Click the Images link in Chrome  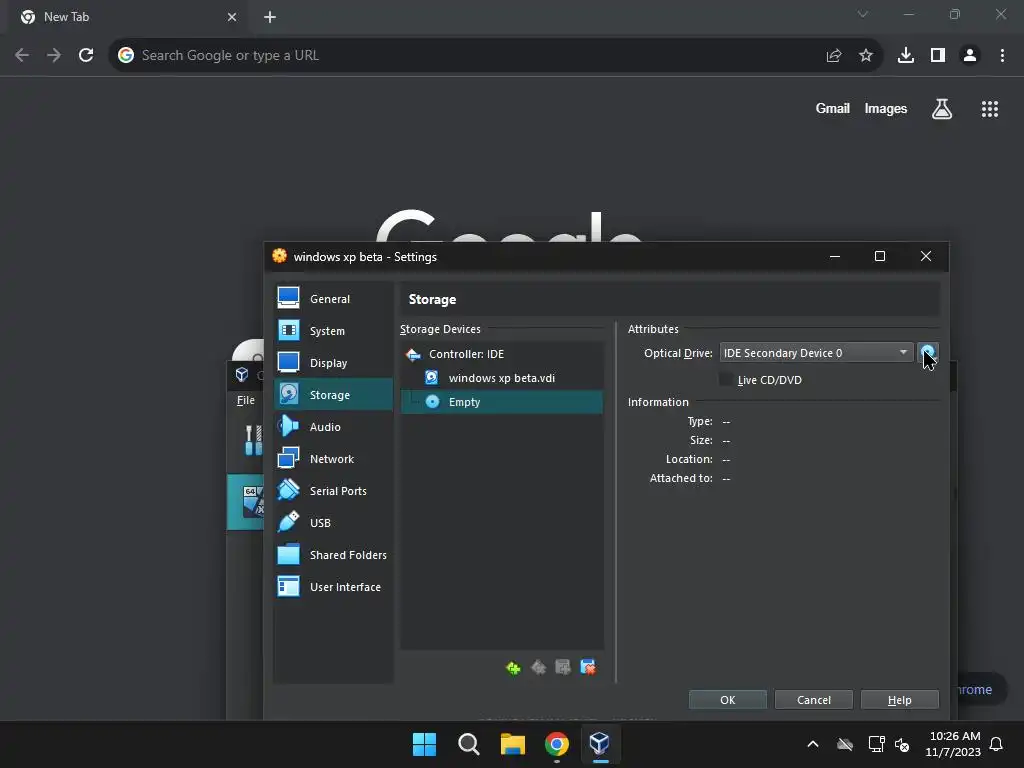coord(886,108)
